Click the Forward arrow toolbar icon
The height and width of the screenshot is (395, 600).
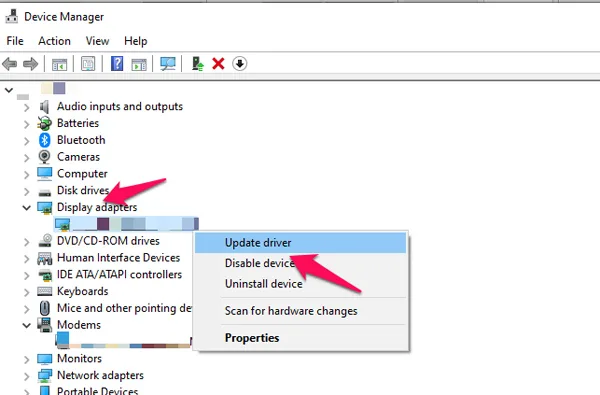(x=31, y=64)
